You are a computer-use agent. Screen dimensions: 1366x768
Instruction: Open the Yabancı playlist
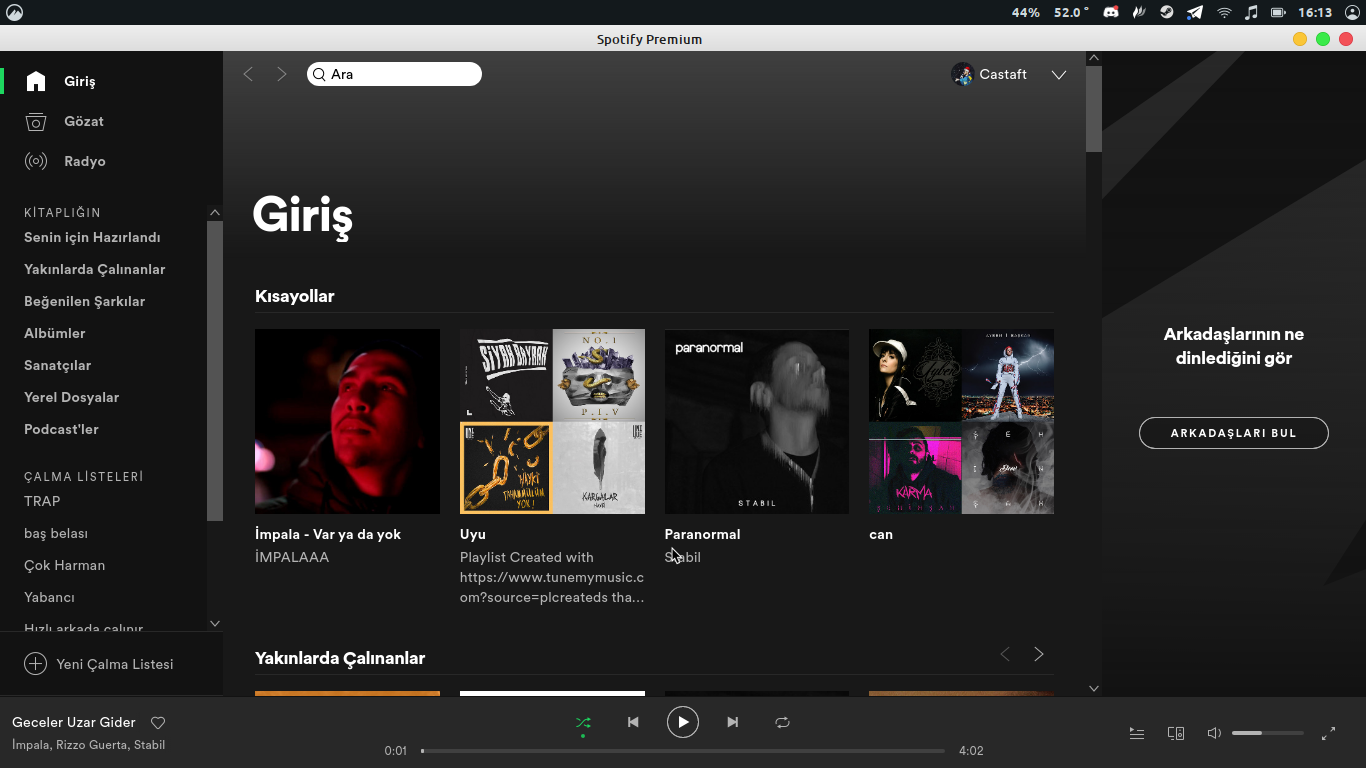point(50,597)
